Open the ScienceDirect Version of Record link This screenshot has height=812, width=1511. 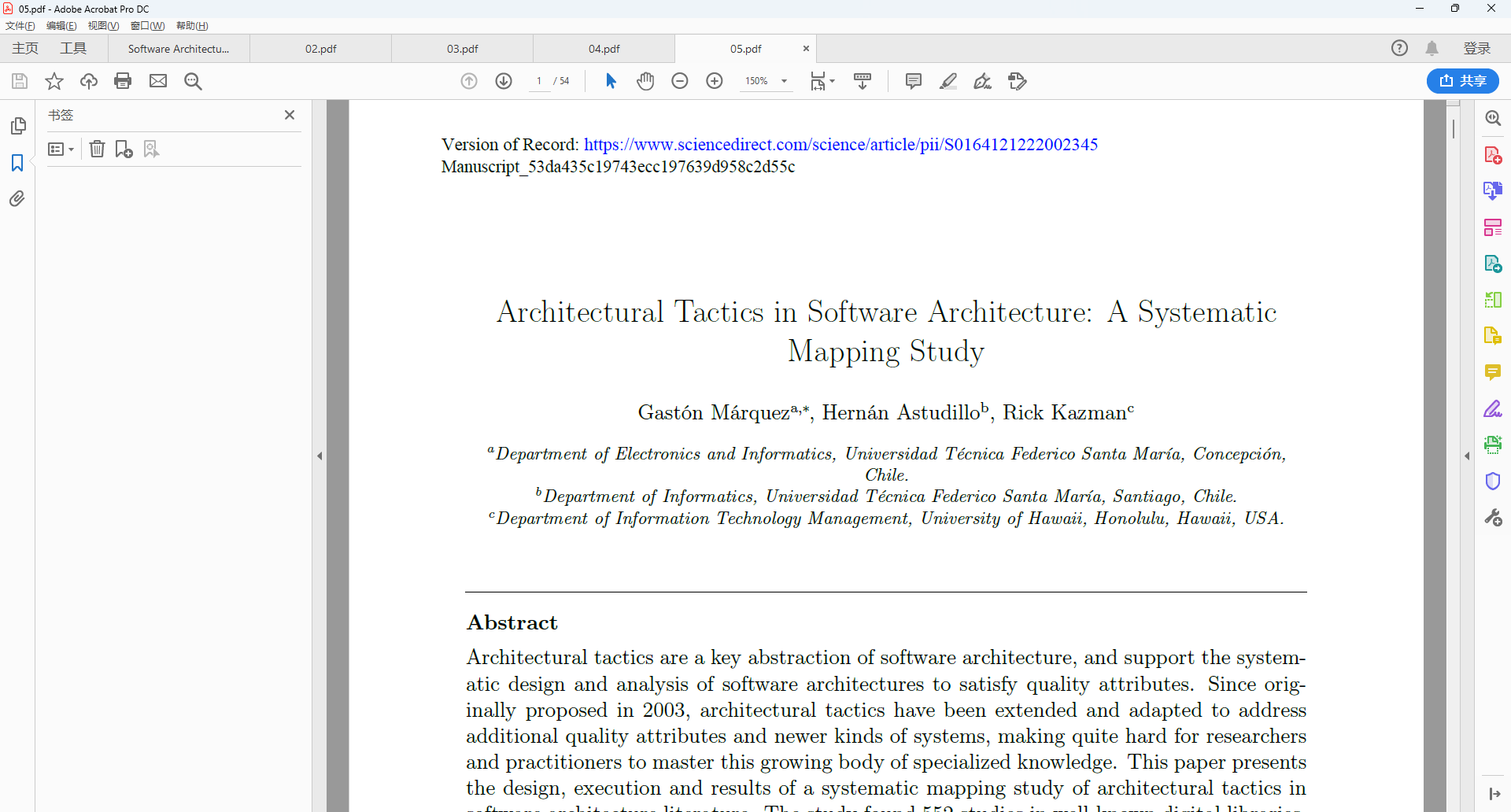[x=840, y=145]
